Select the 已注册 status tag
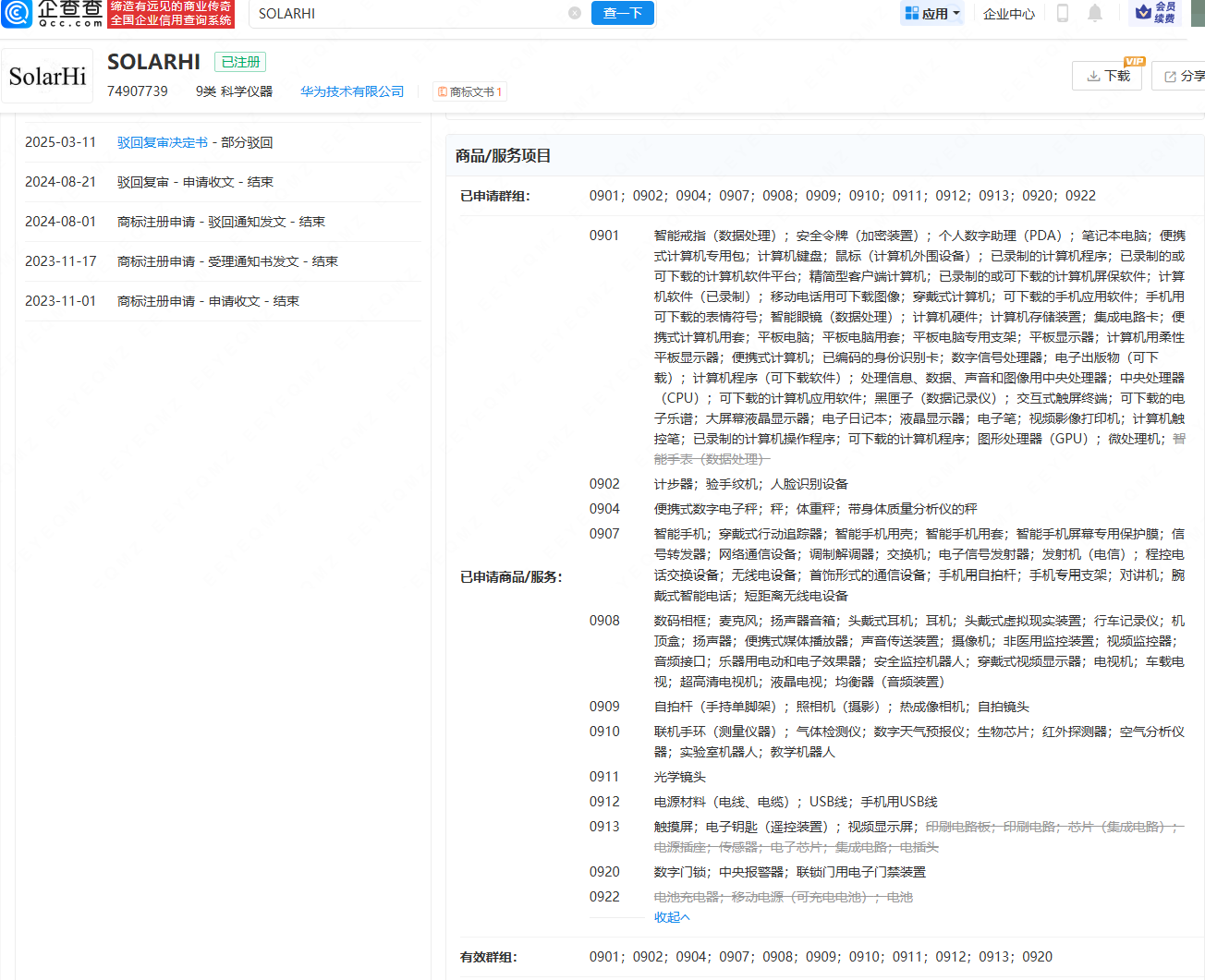The image size is (1205, 980). [x=239, y=62]
